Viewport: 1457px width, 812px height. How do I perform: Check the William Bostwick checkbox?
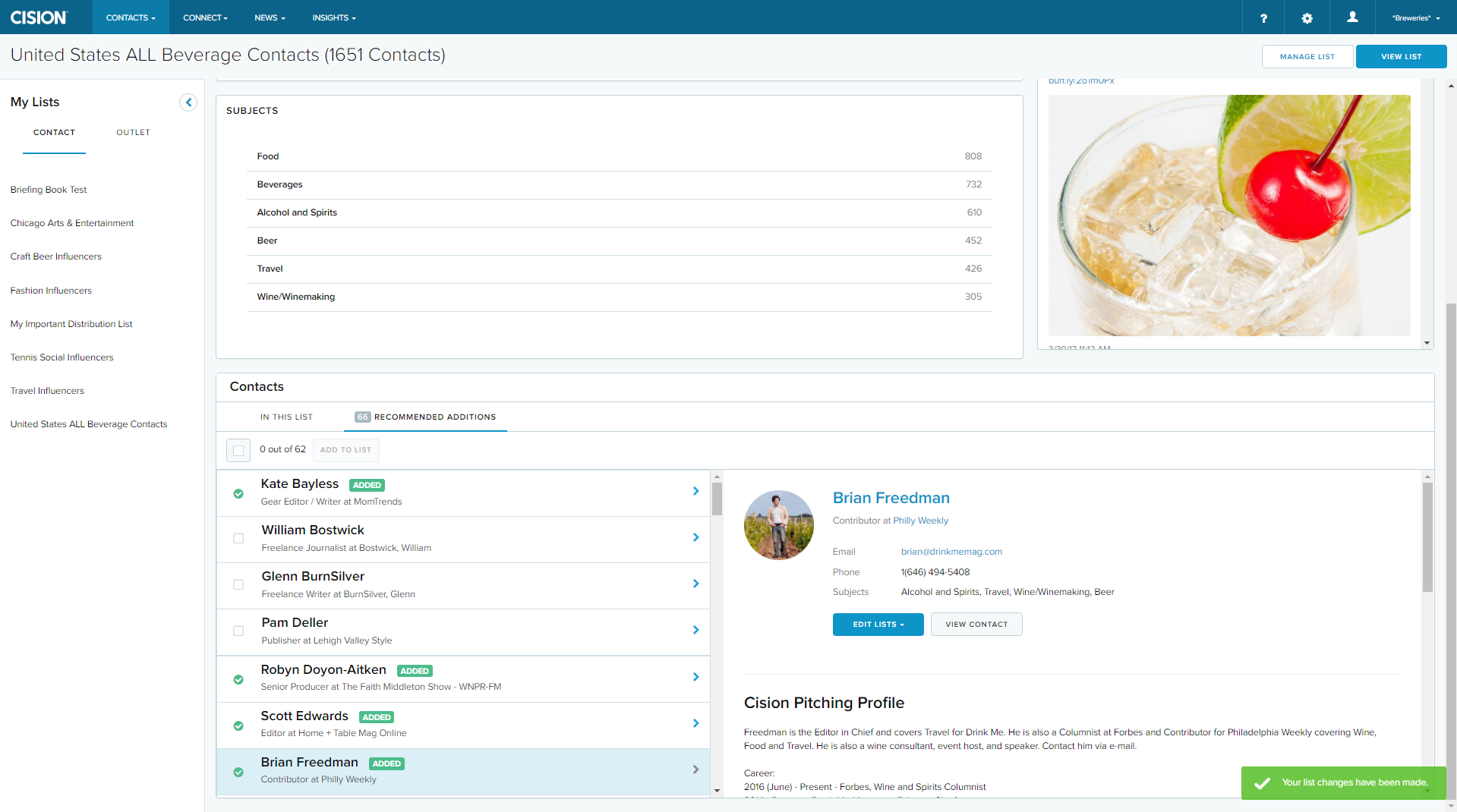238,538
